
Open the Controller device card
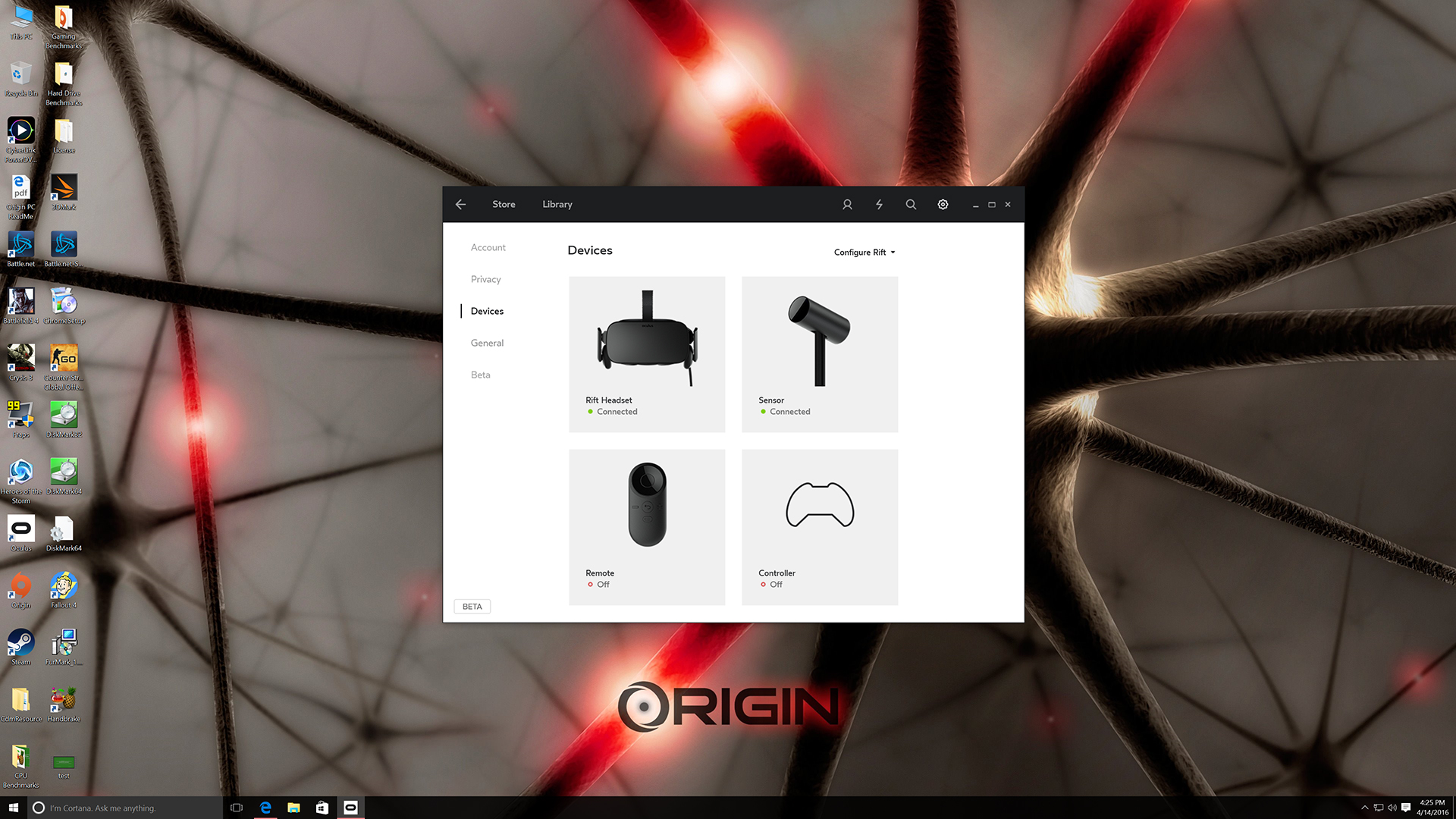coord(820,527)
